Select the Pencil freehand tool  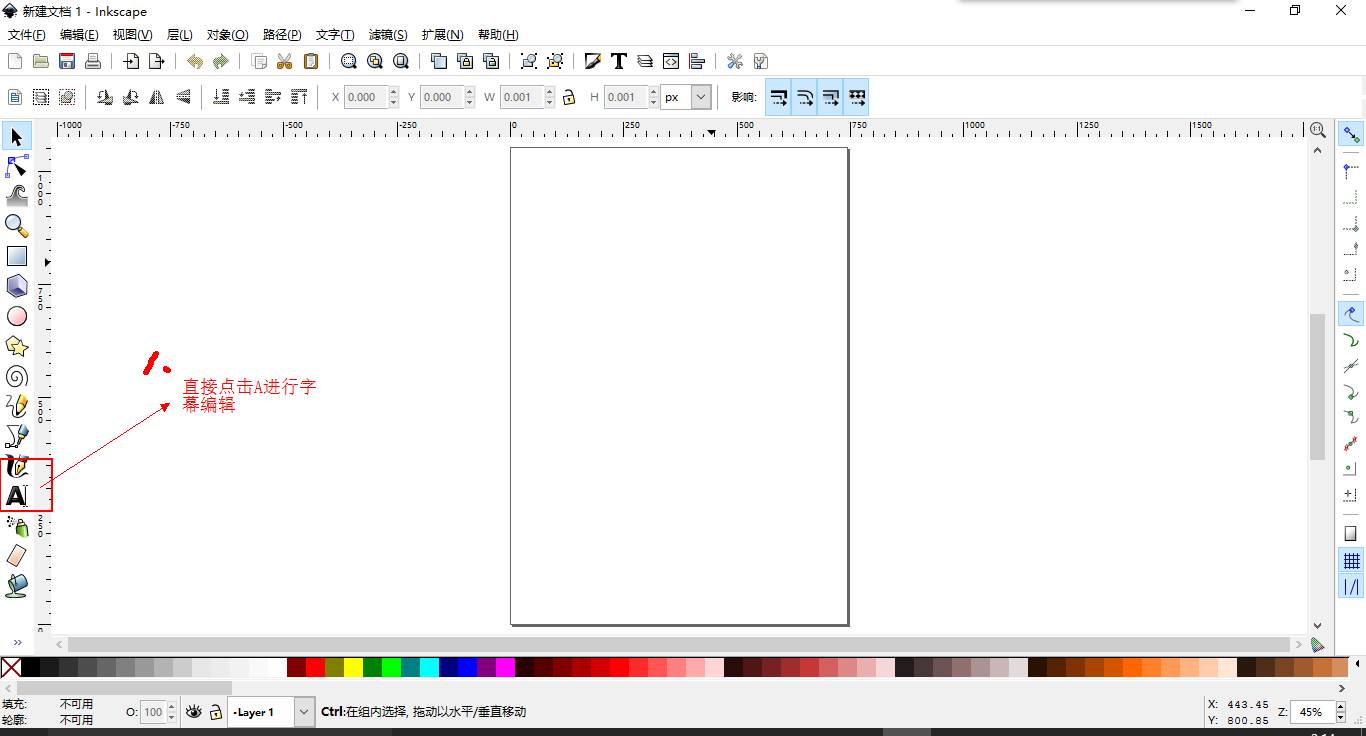pos(17,406)
